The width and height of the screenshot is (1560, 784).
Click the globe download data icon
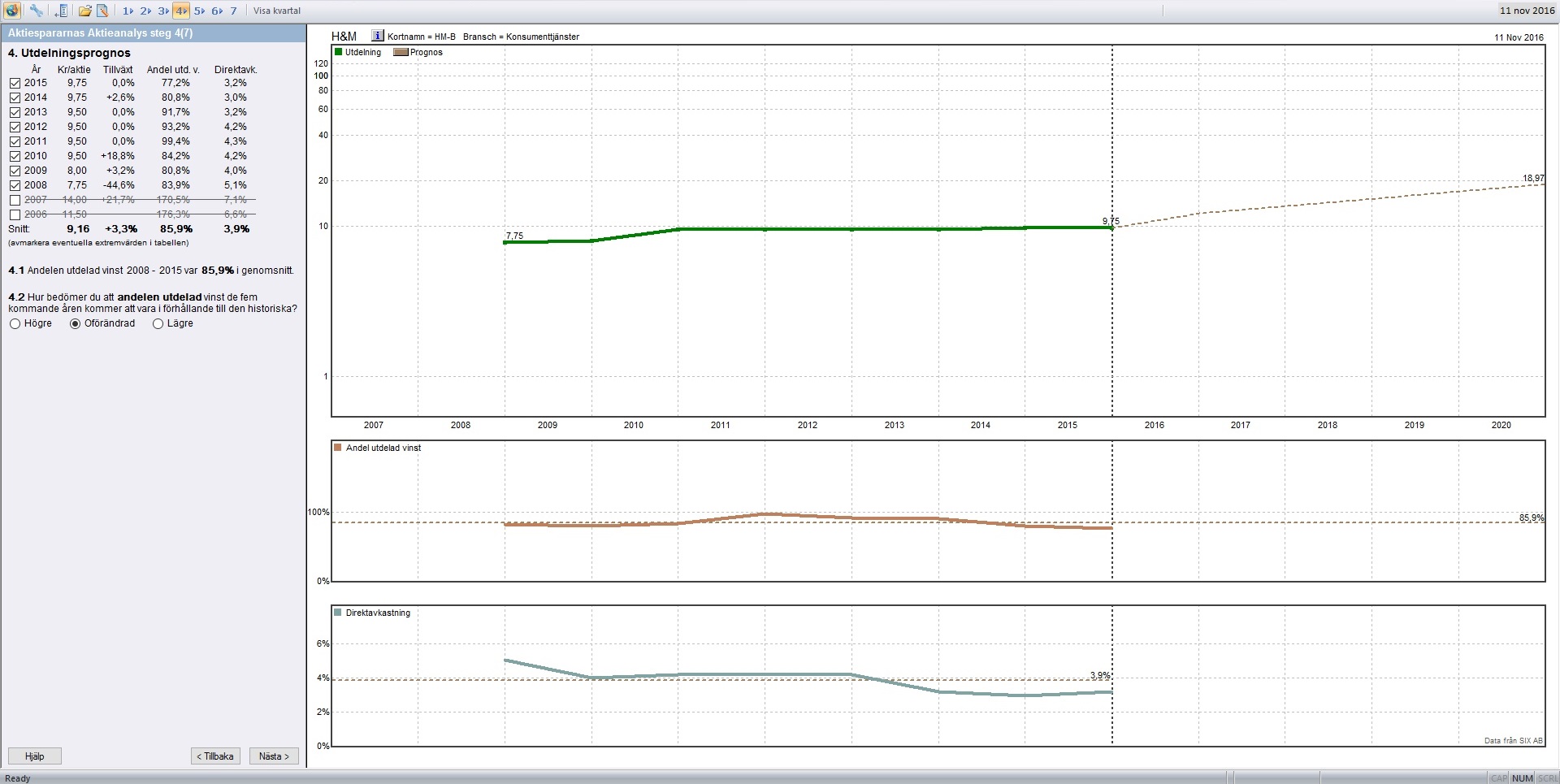point(11,11)
